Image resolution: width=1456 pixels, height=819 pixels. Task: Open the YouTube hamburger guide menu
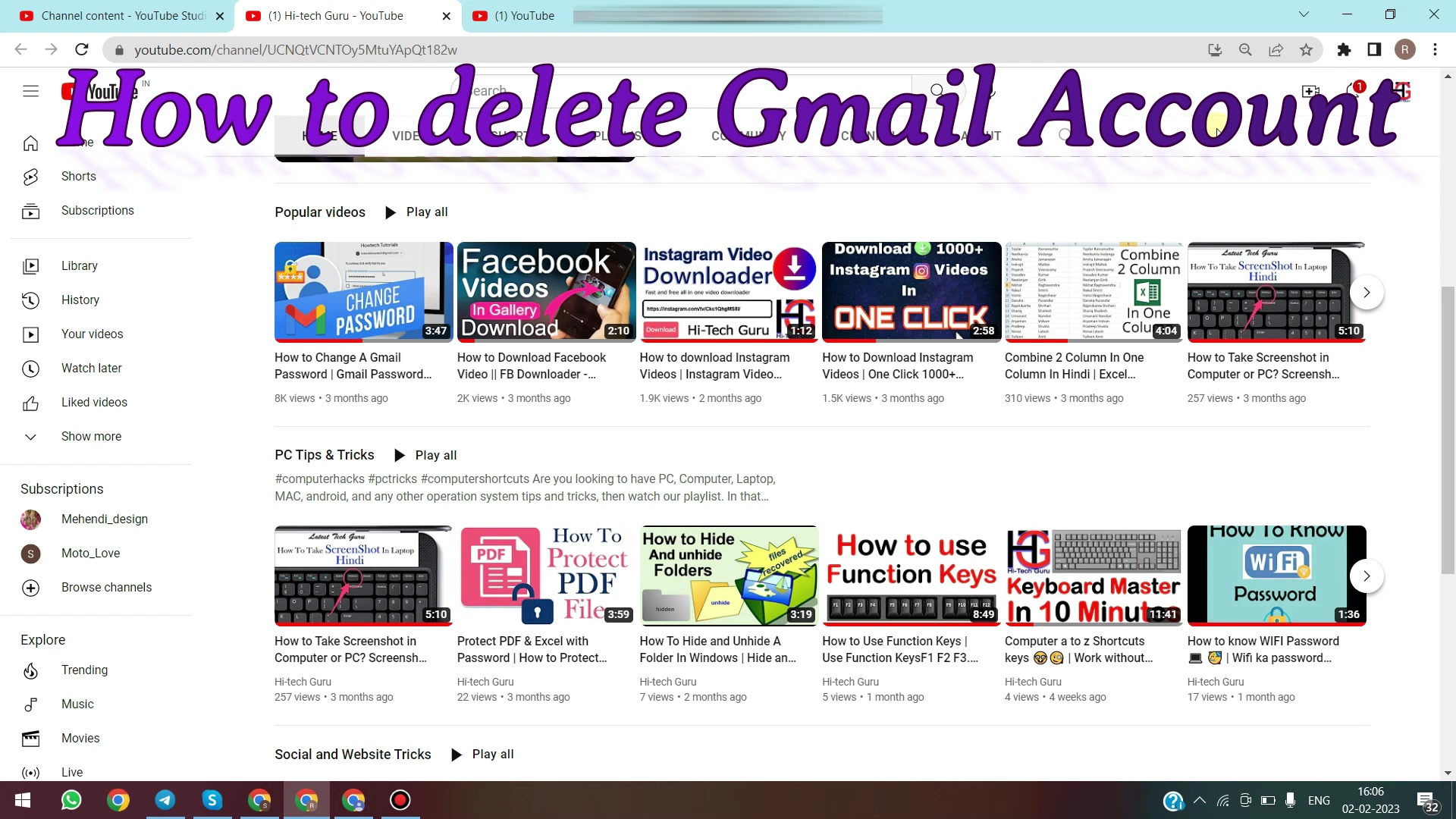point(30,91)
